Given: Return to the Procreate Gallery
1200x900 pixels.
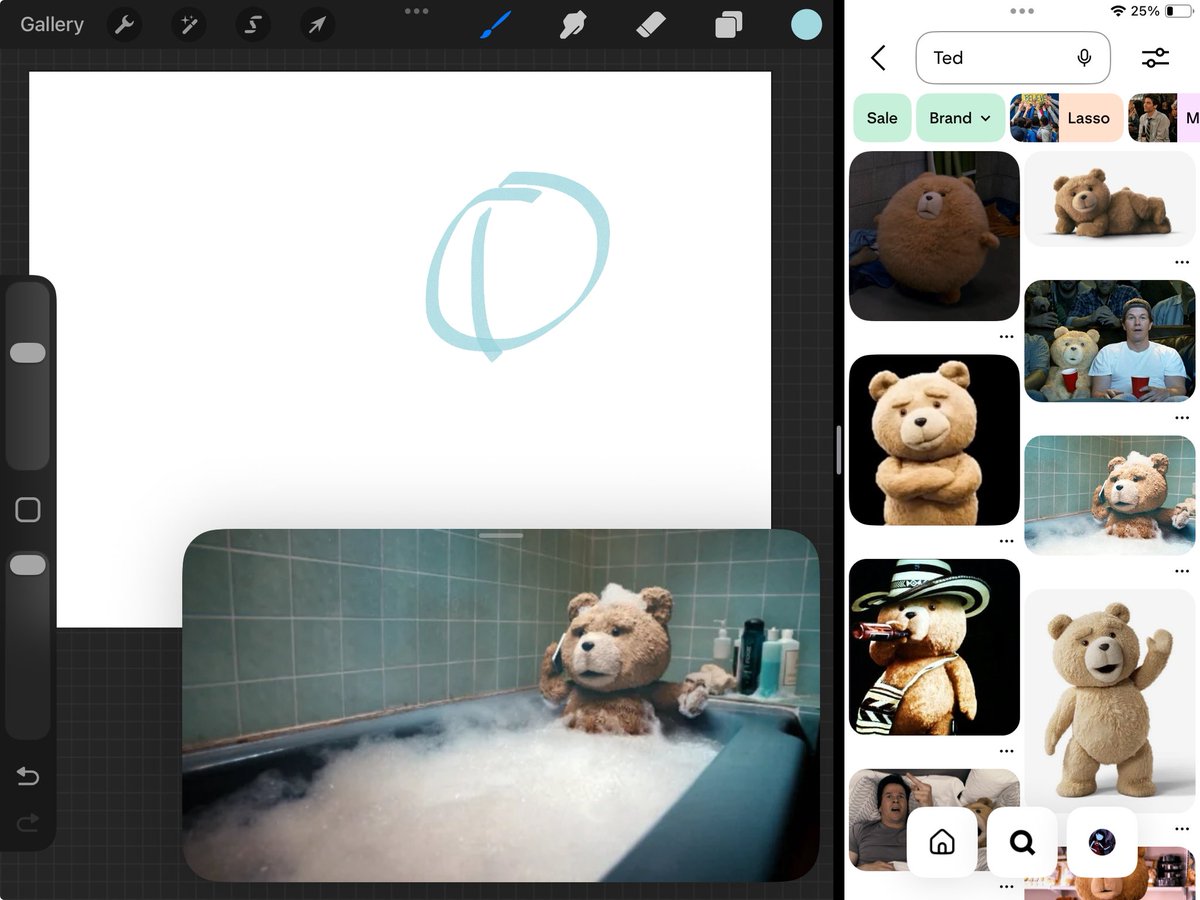Looking at the screenshot, I should [52, 25].
